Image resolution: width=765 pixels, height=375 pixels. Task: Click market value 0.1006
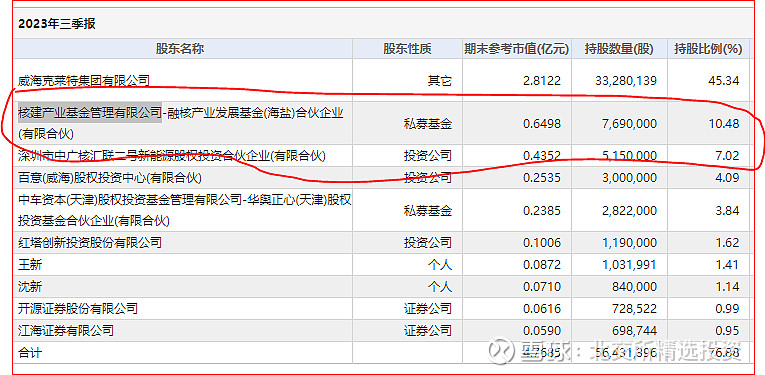pos(542,242)
